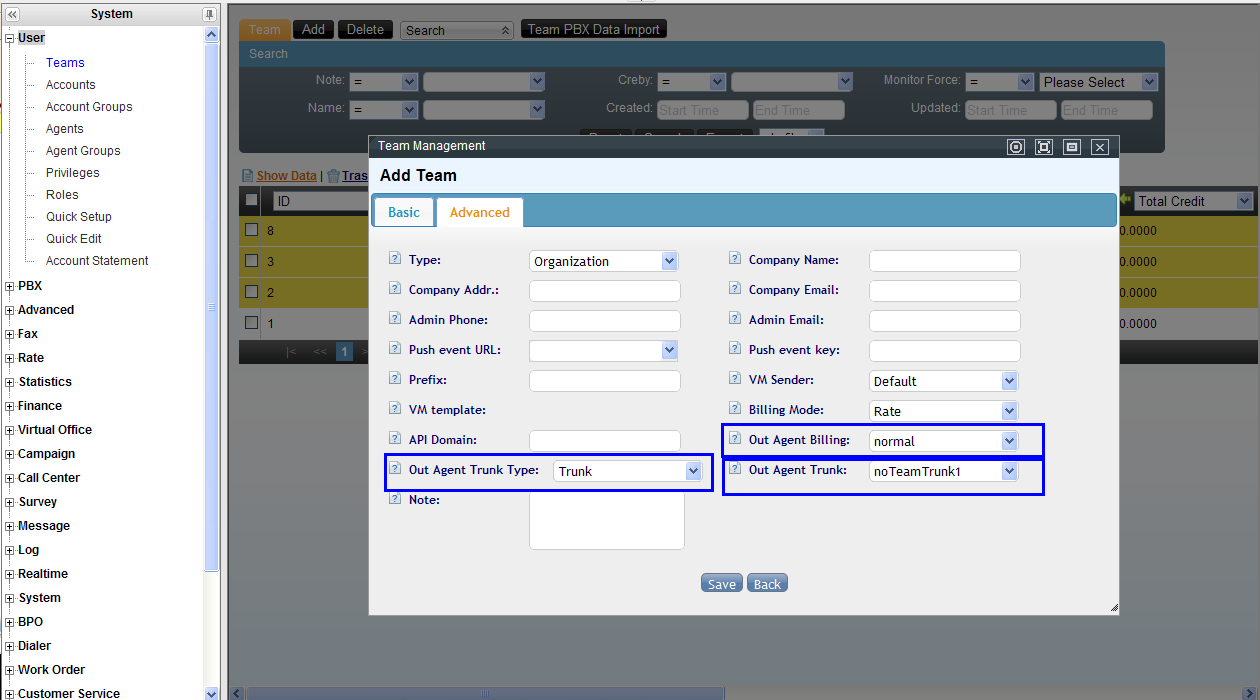
Task: Check the checkbox for row ID 8
Action: click(252, 230)
